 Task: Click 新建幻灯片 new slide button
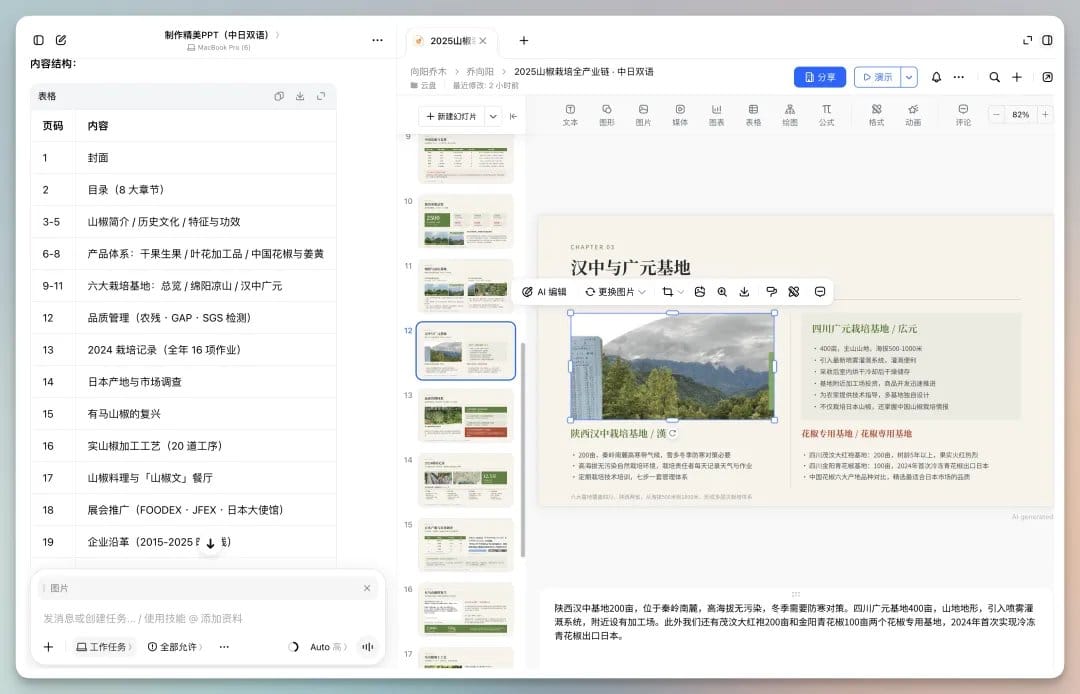pyautogui.click(x=452, y=116)
